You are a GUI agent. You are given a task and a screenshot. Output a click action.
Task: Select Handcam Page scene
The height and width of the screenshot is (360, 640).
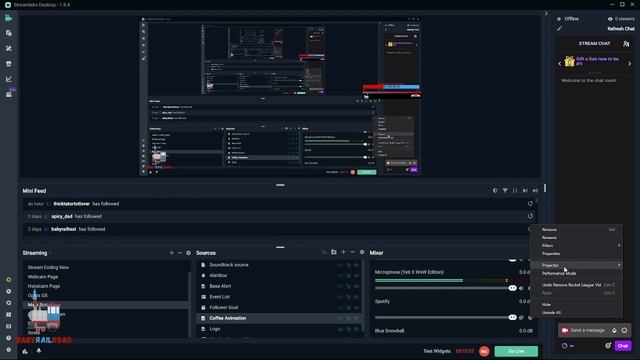[x=44, y=286]
